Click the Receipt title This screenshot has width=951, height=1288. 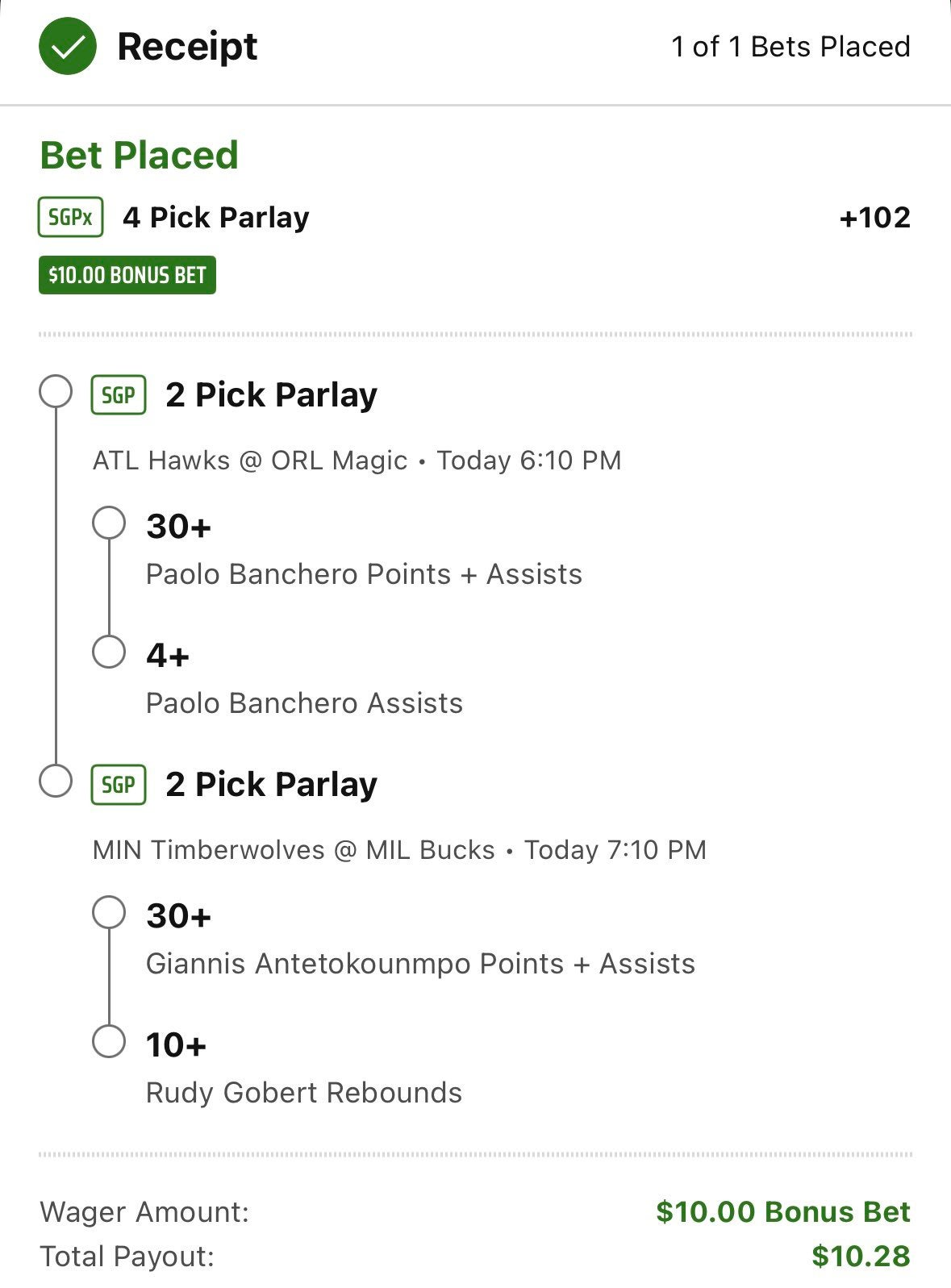pos(187,47)
